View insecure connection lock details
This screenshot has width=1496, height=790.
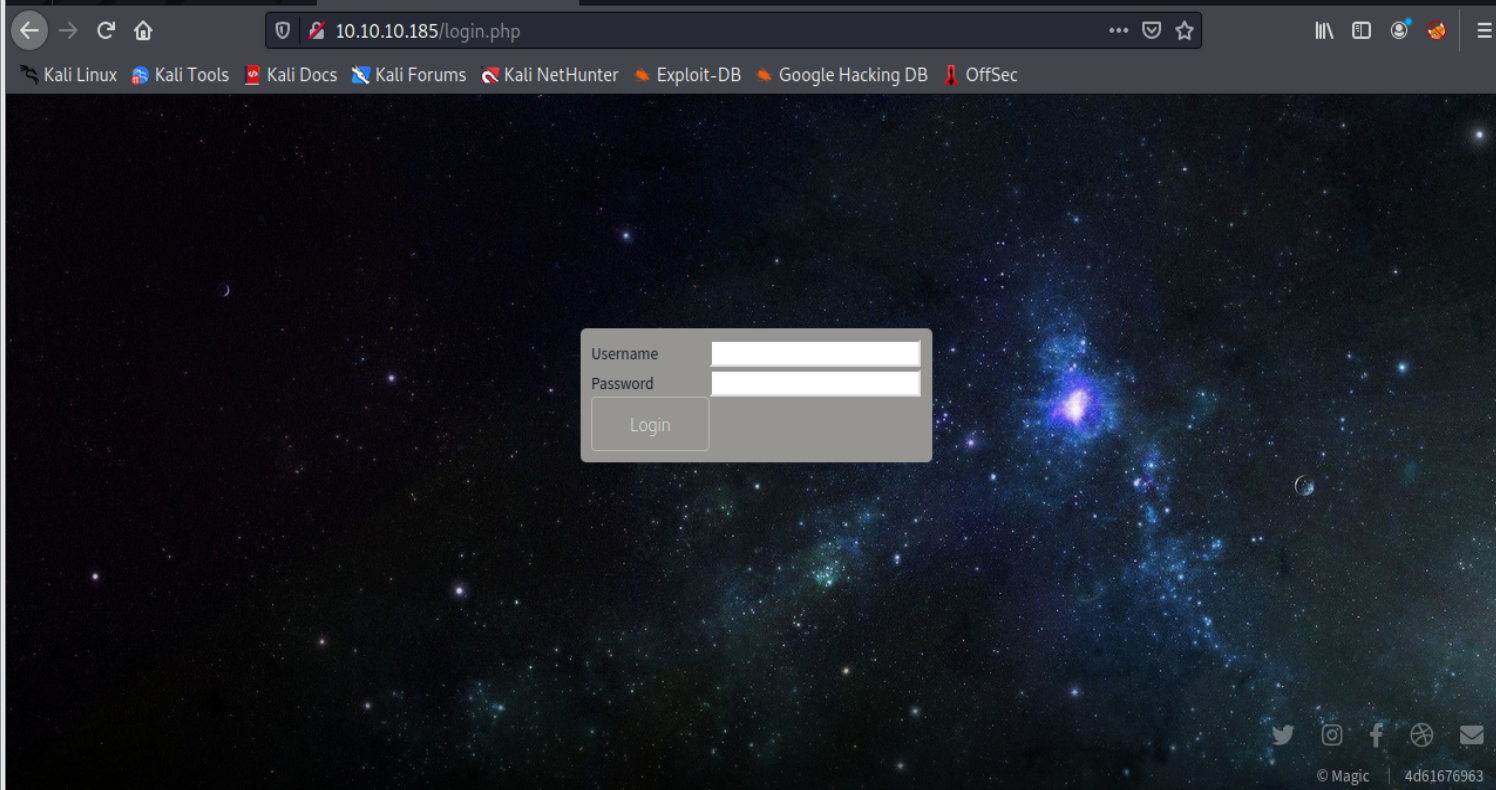point(316,31)
